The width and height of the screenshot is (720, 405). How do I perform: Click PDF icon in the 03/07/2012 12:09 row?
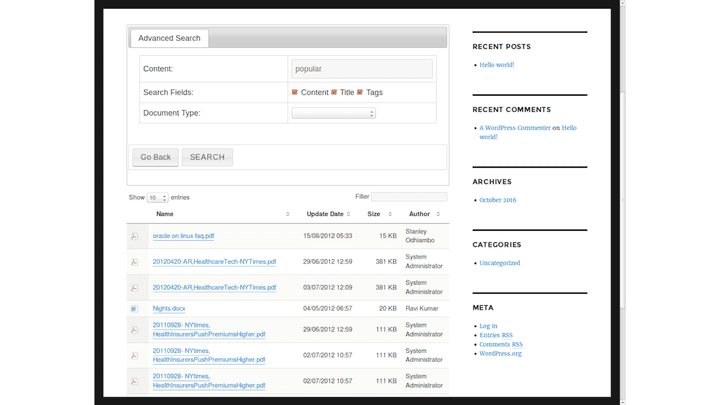pos(135,287)
